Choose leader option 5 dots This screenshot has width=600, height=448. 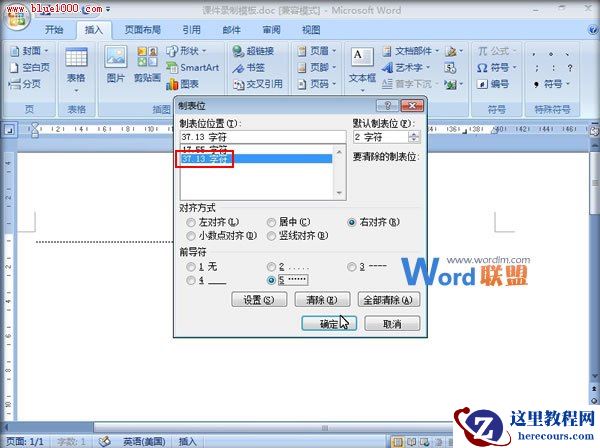[288, 280]
